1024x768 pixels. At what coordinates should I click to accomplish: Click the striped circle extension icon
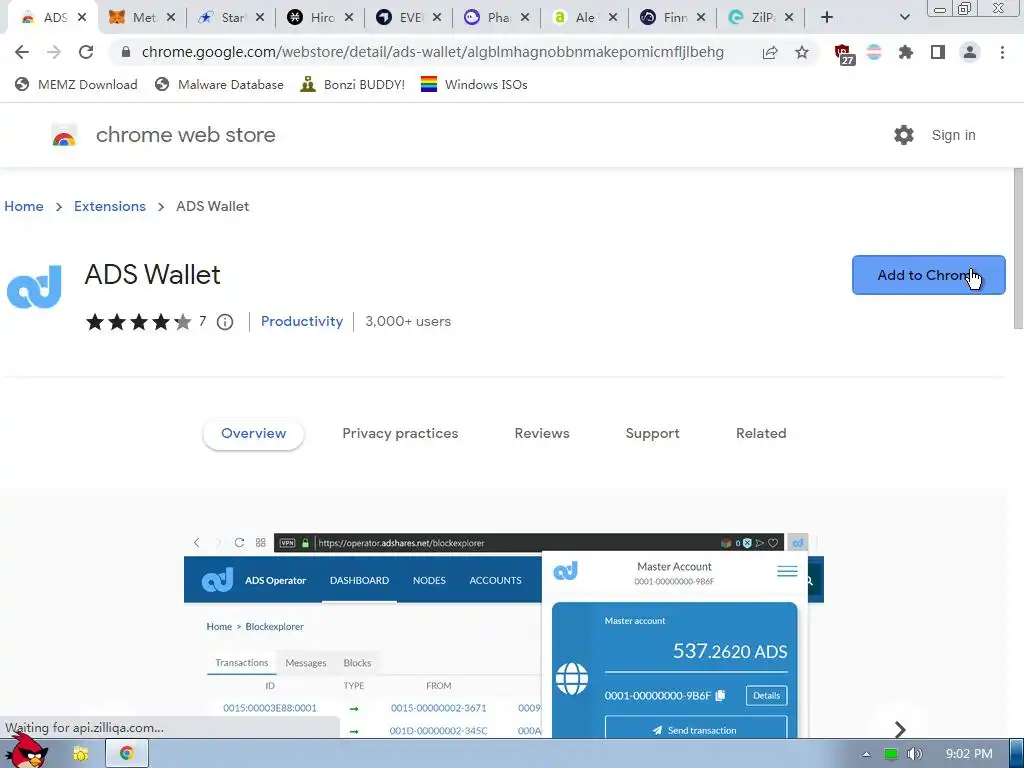(x=874, y=52)
